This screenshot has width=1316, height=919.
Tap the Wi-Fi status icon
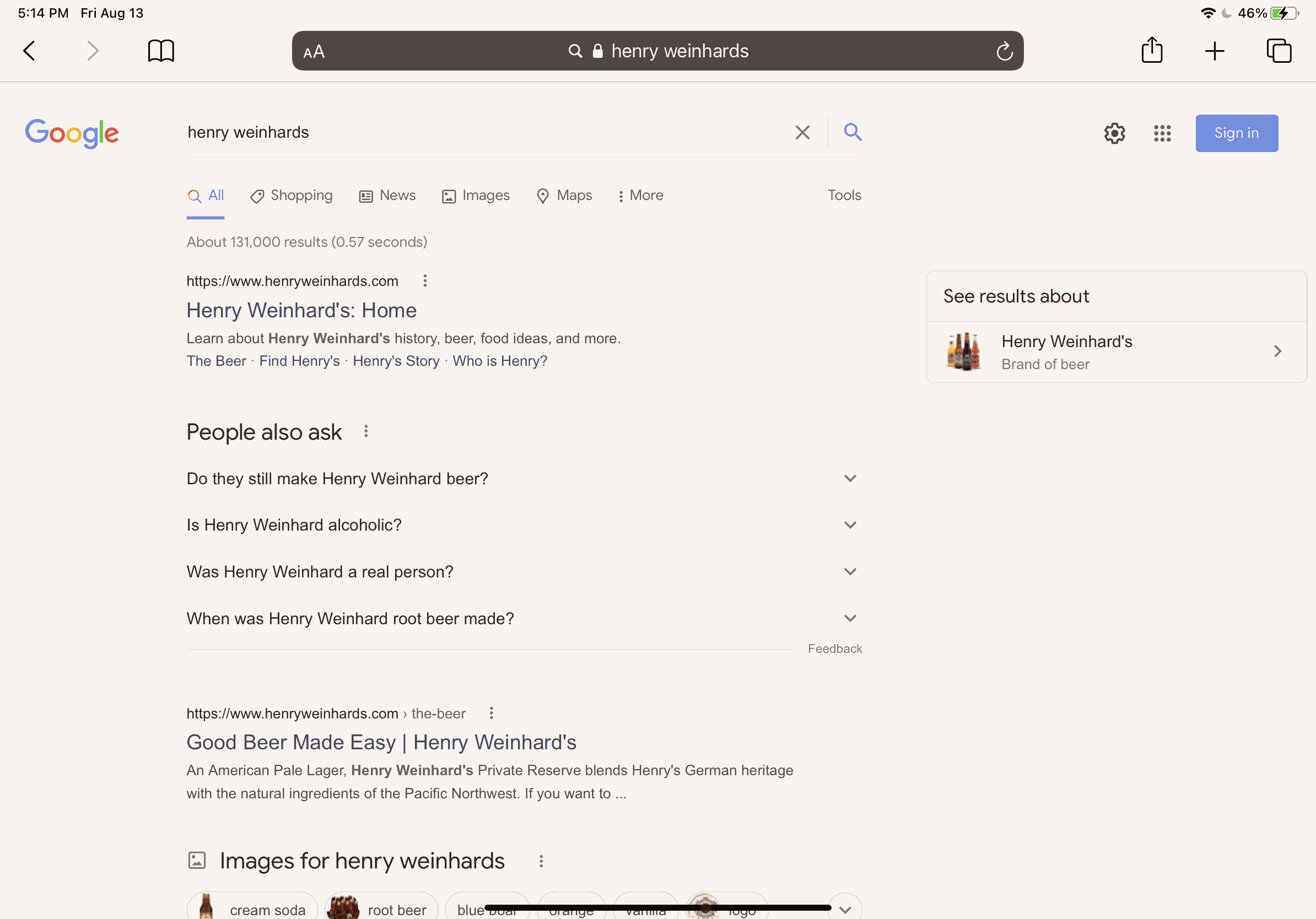[x=1207, y=13]
